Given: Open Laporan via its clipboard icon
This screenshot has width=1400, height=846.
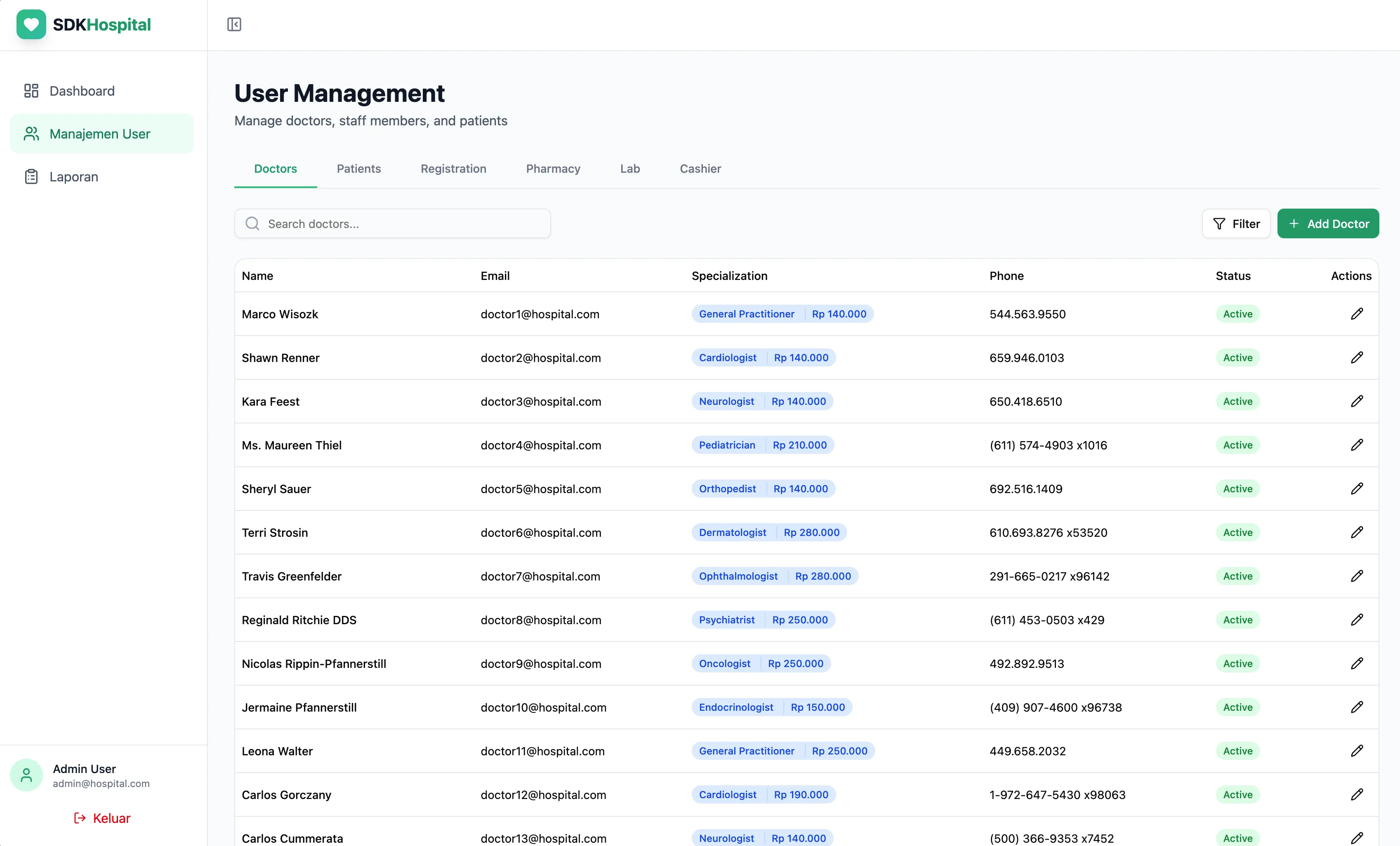Looking at the screenshot, I should (x=31, y=176).
